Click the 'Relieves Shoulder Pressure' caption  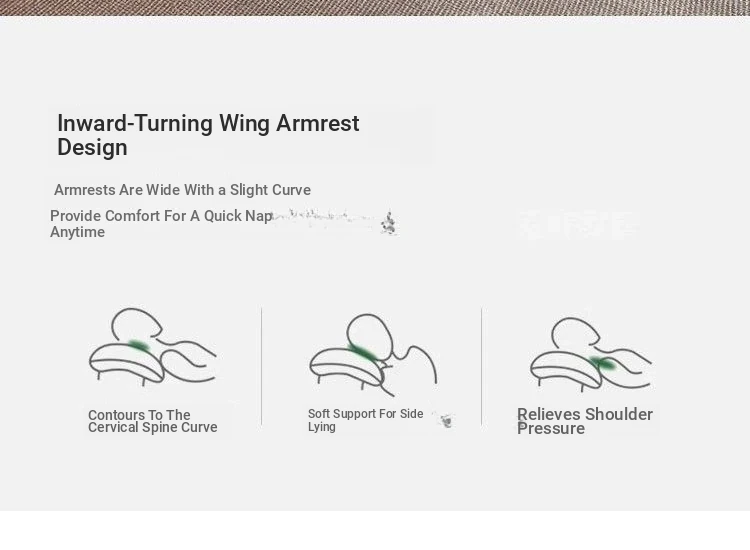point(585,421)
